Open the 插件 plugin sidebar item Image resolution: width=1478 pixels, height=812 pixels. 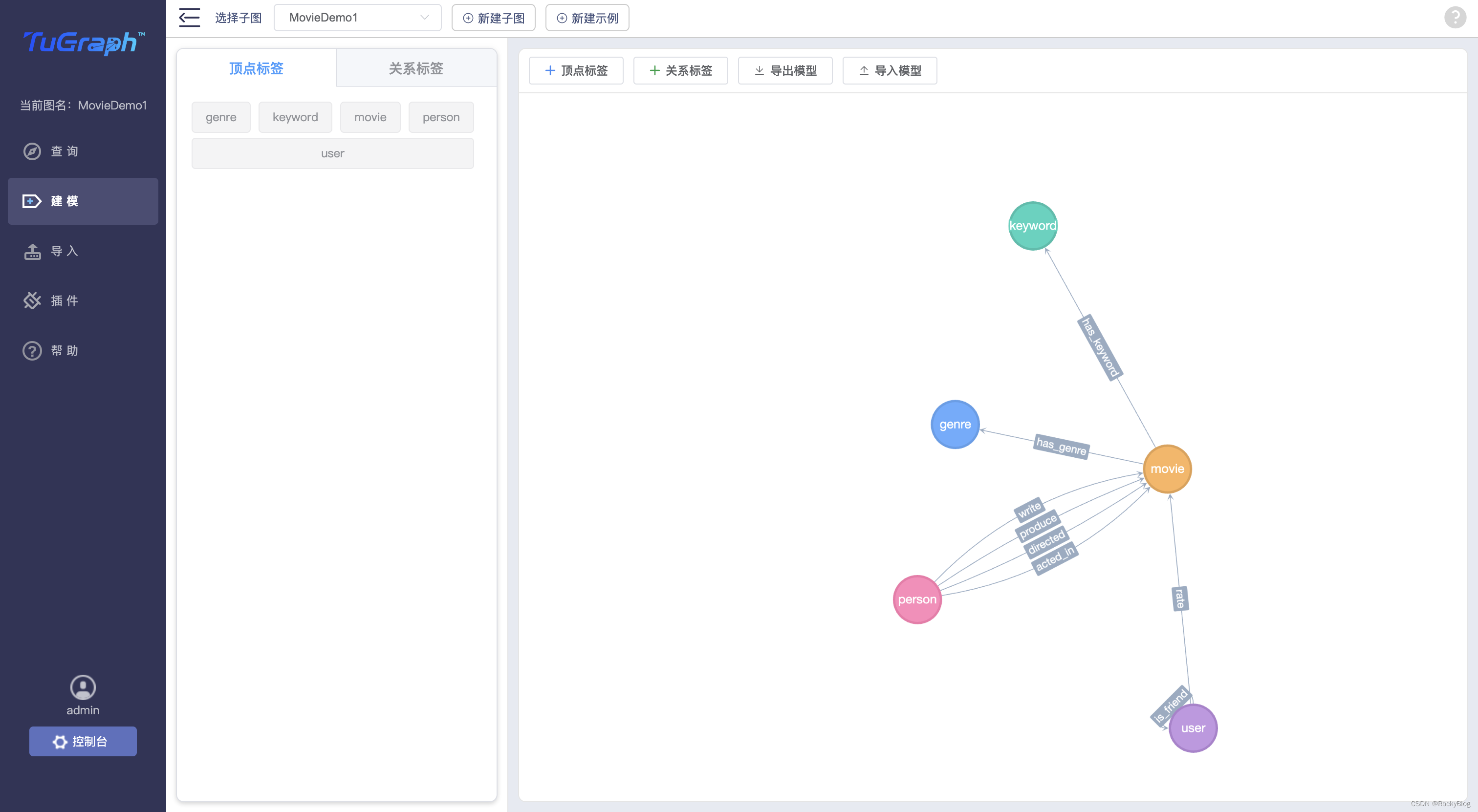(x=83, y=301)
